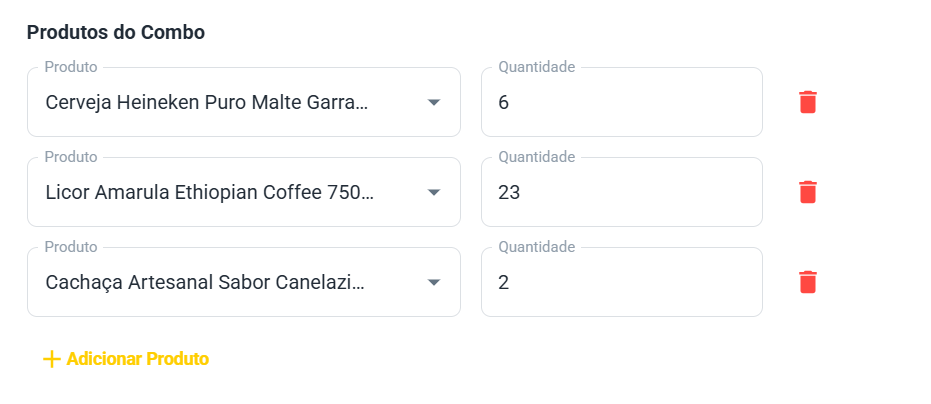The height and width of the screenshot is (404, 931).
Task: Click the Quantidade label above value 6
Action: pyautogui.click(x=537, y=67)
